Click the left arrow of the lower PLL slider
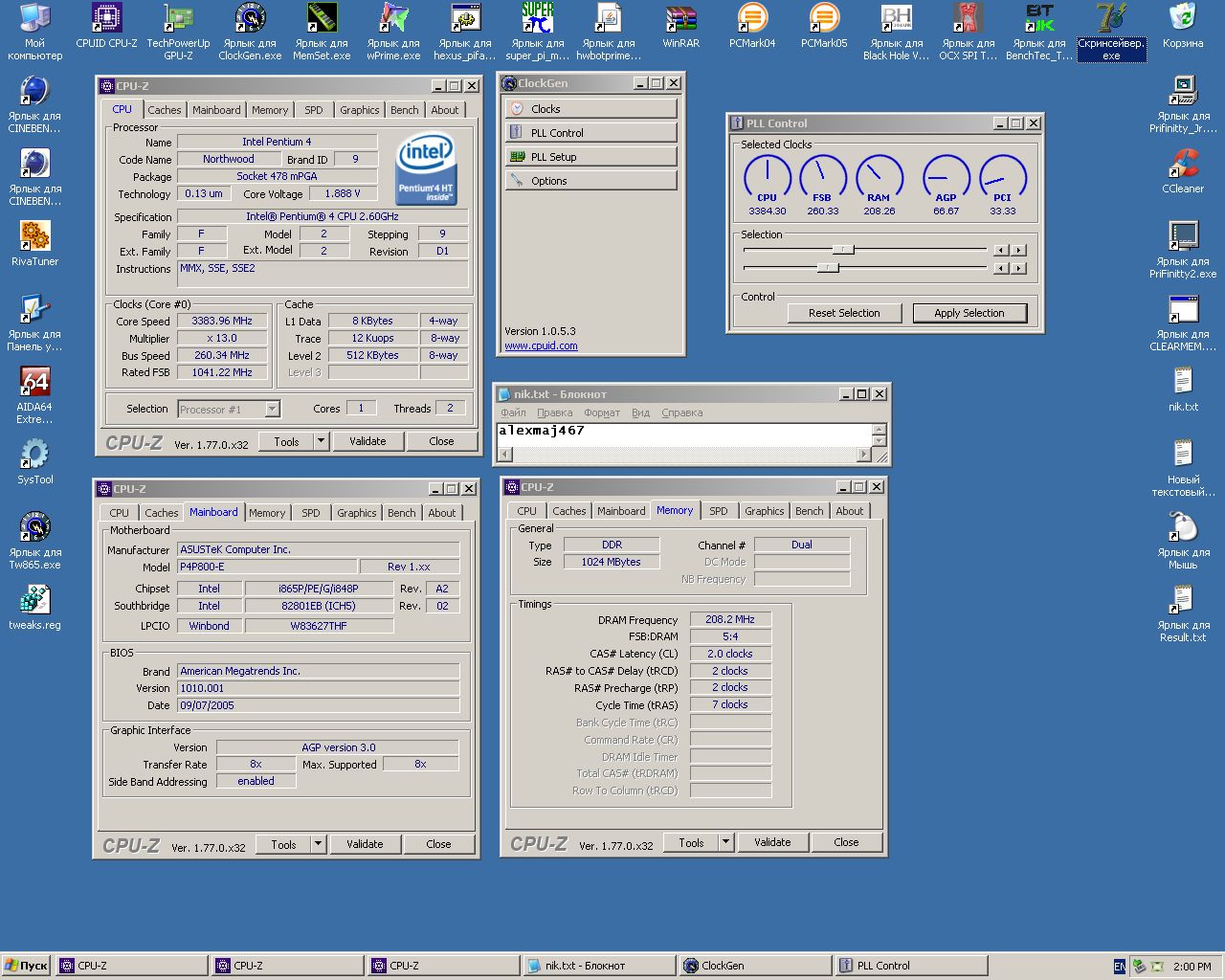1225x980 pixels. pyautogui.click(x=1001, y=268)
